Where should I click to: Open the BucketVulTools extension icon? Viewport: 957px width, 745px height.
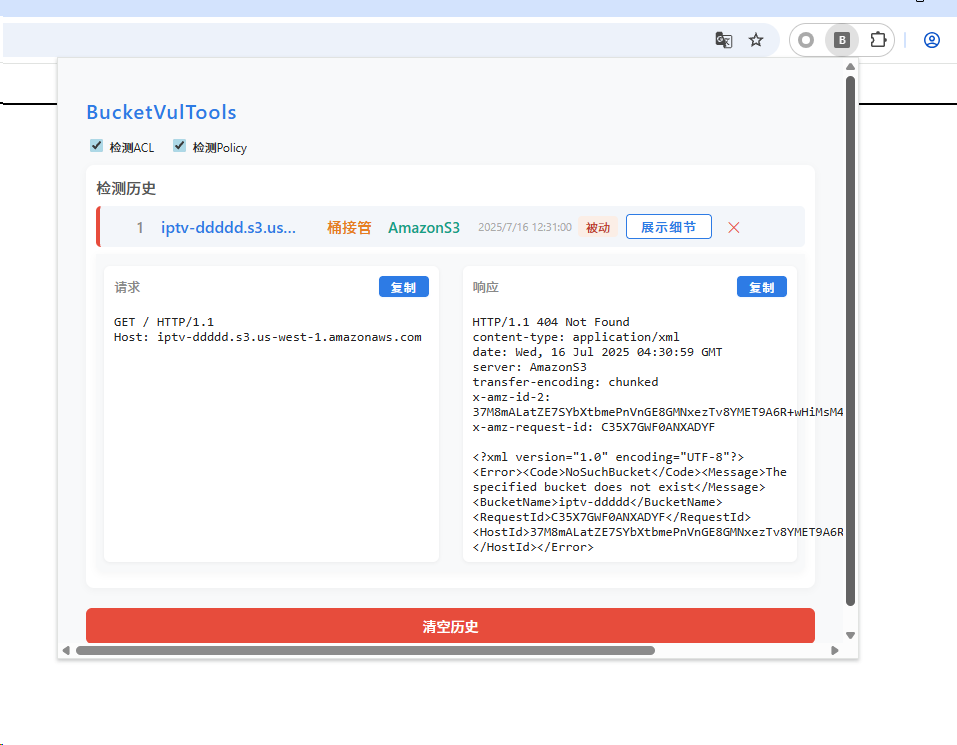coord(842,40)
